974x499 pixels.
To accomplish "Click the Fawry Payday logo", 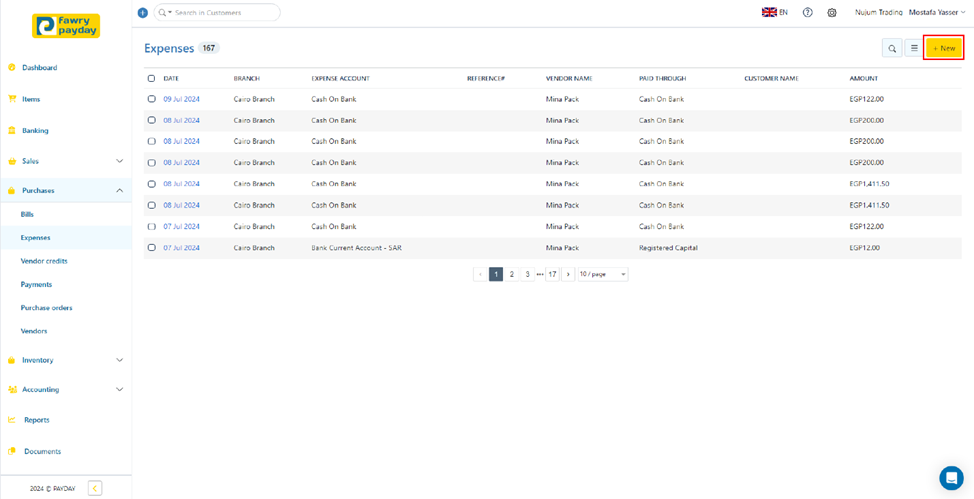I will click(66, 26).
